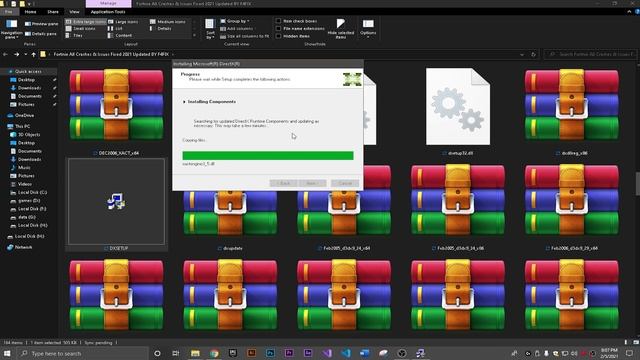Click Hide selected items button

340,29
